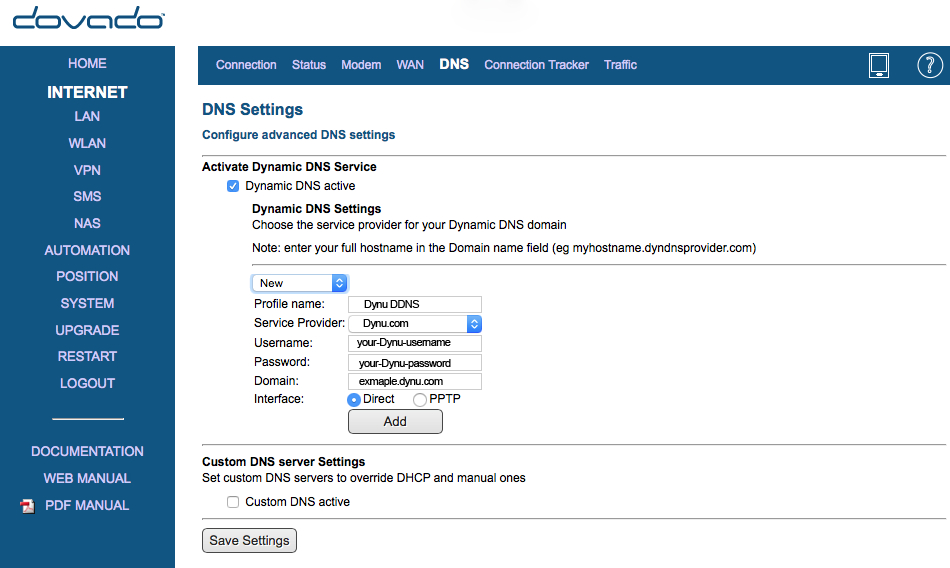
Task: Go to HOME in sidebar
Action: pos(87,64)
